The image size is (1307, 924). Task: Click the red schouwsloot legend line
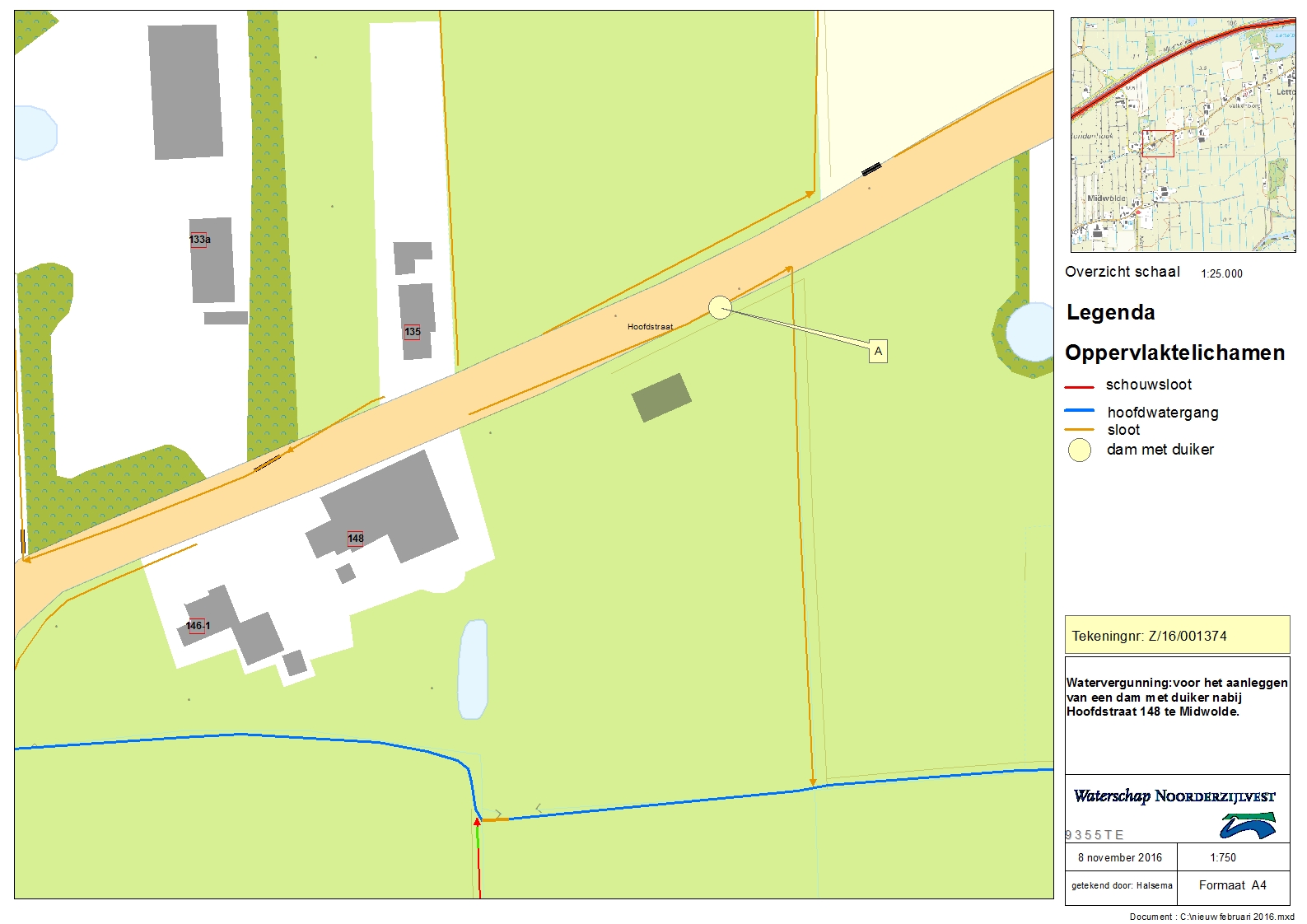coord(1079,386)
